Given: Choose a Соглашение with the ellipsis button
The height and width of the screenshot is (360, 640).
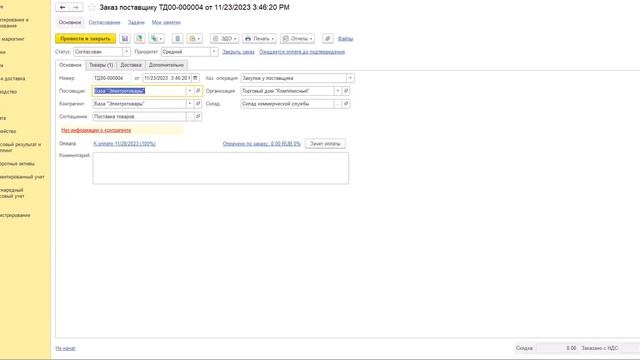Looking at the screenshot, I should pyautogui.click(x=190, y=116).
